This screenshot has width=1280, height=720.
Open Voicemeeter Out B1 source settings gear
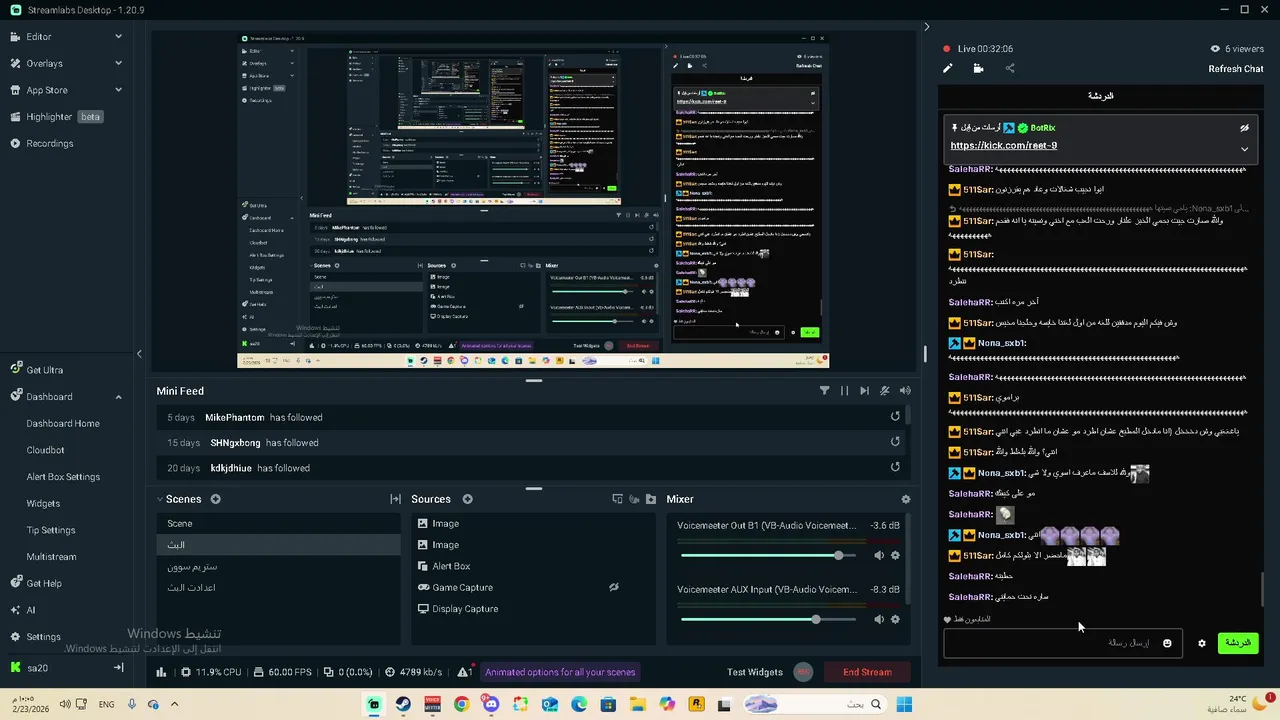coord(895,555)
